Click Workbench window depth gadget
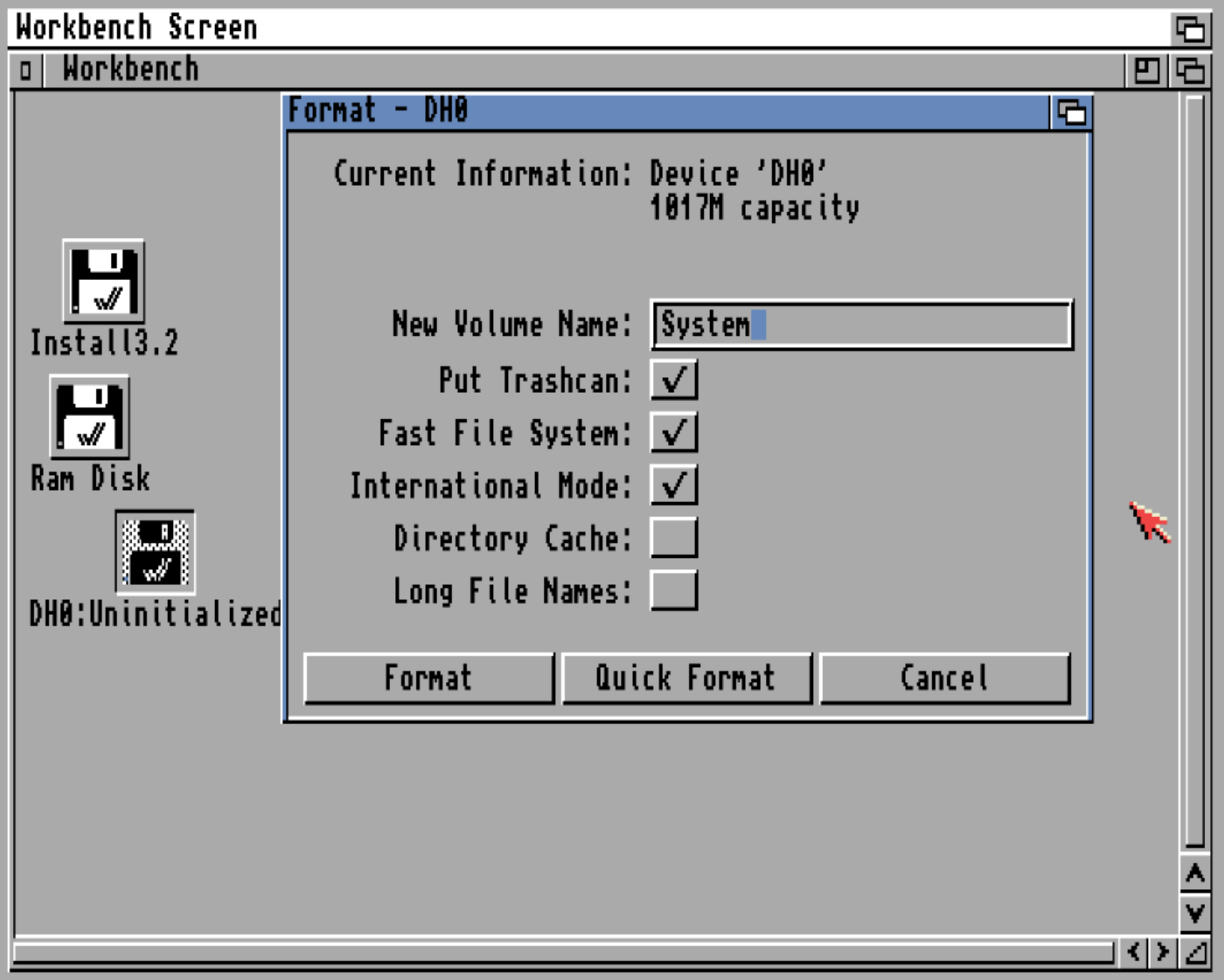Image resolution: width=1224 pixels, height=980 pixels. [x=1190, y=71]
